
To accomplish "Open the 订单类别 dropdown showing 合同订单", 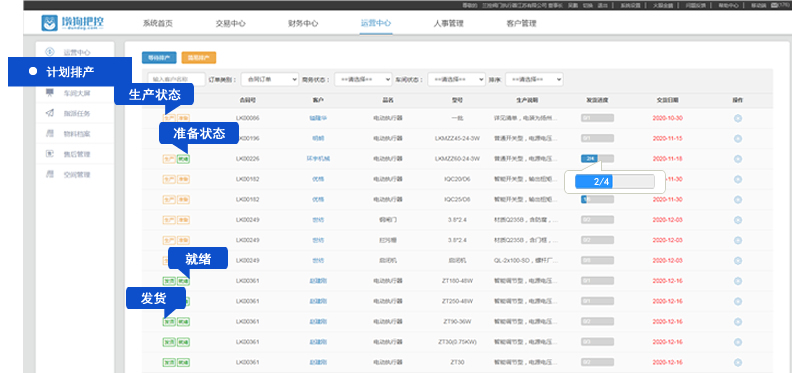I will pyautogui.click(x=270, y=80).
